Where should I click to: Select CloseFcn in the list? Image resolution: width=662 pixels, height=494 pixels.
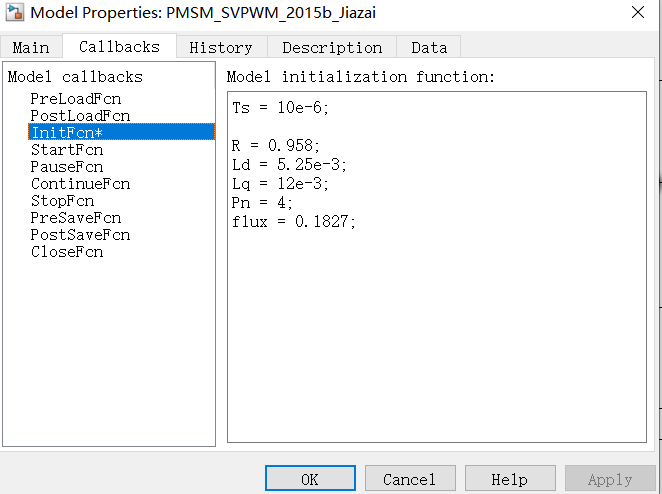[67, 251]
